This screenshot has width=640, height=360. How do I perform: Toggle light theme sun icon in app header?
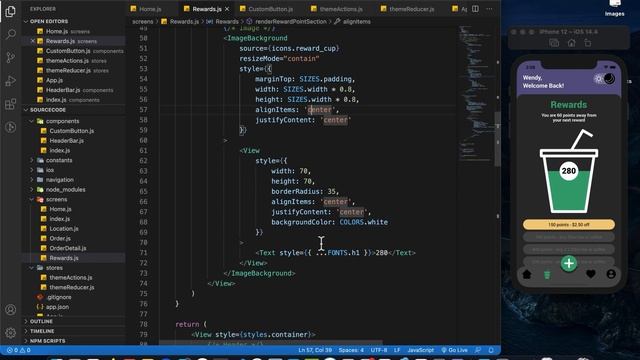click(598, 79)
